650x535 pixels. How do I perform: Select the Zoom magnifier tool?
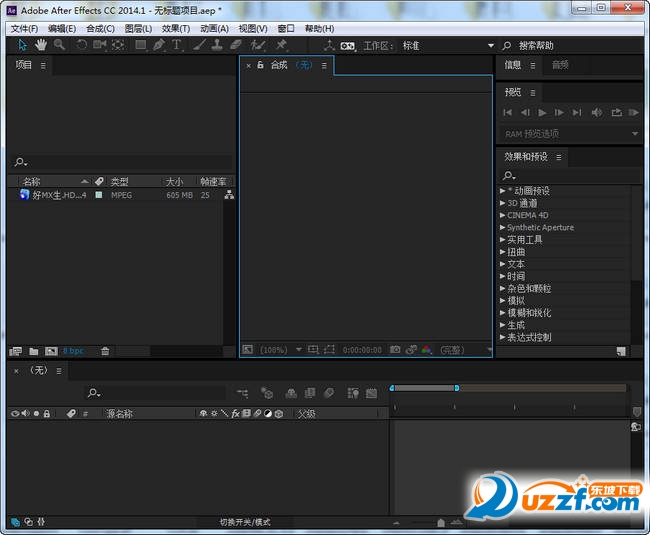59,45
